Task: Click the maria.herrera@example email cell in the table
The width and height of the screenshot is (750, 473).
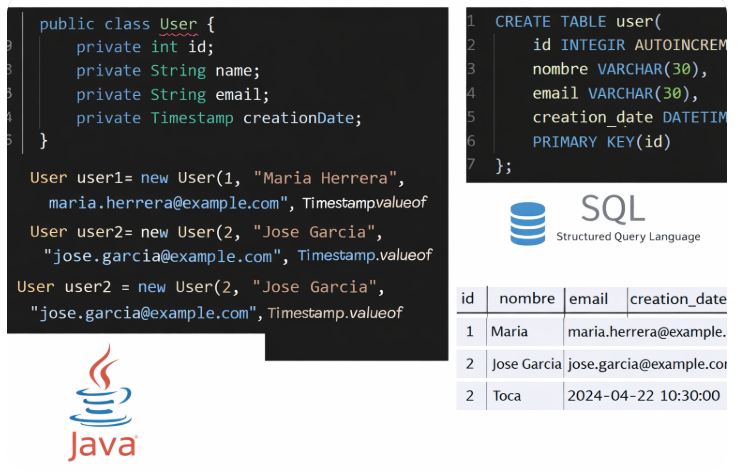Action: click(x=646, y=331)
